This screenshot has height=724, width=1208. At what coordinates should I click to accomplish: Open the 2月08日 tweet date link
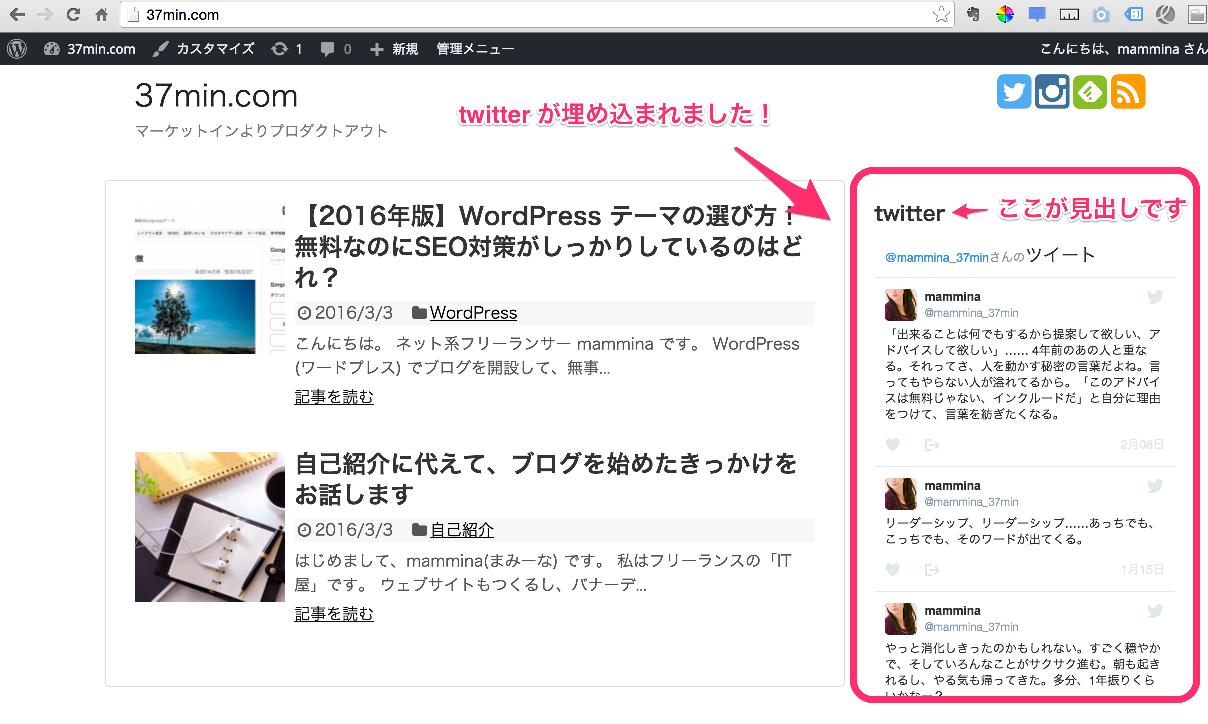pos(1142,444)
